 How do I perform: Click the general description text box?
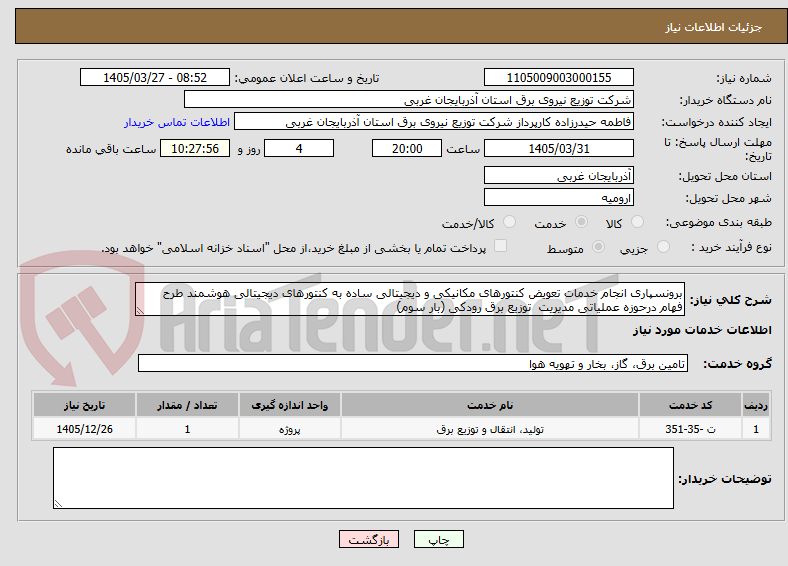[x=410, y=300]
